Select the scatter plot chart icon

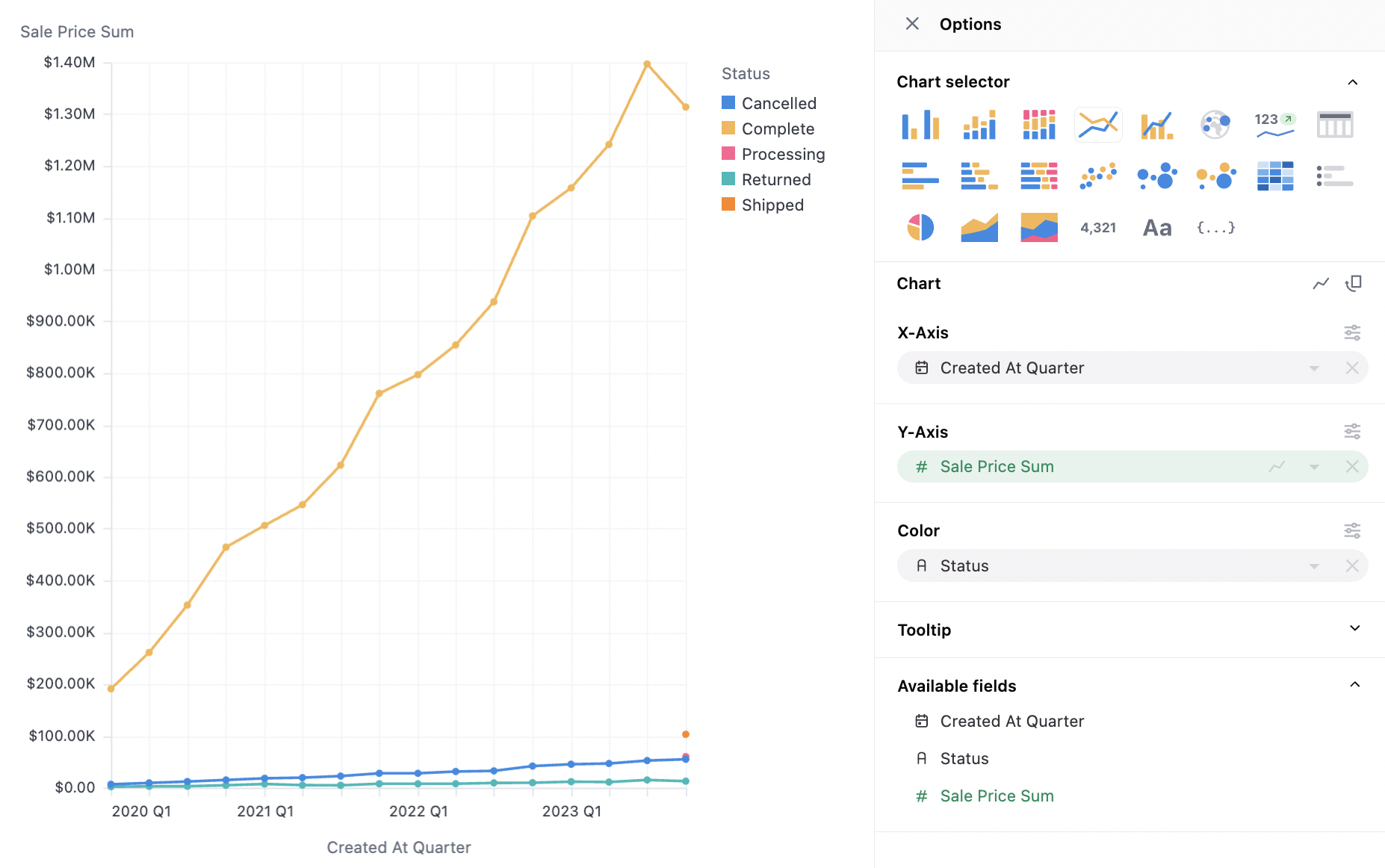1097,176
